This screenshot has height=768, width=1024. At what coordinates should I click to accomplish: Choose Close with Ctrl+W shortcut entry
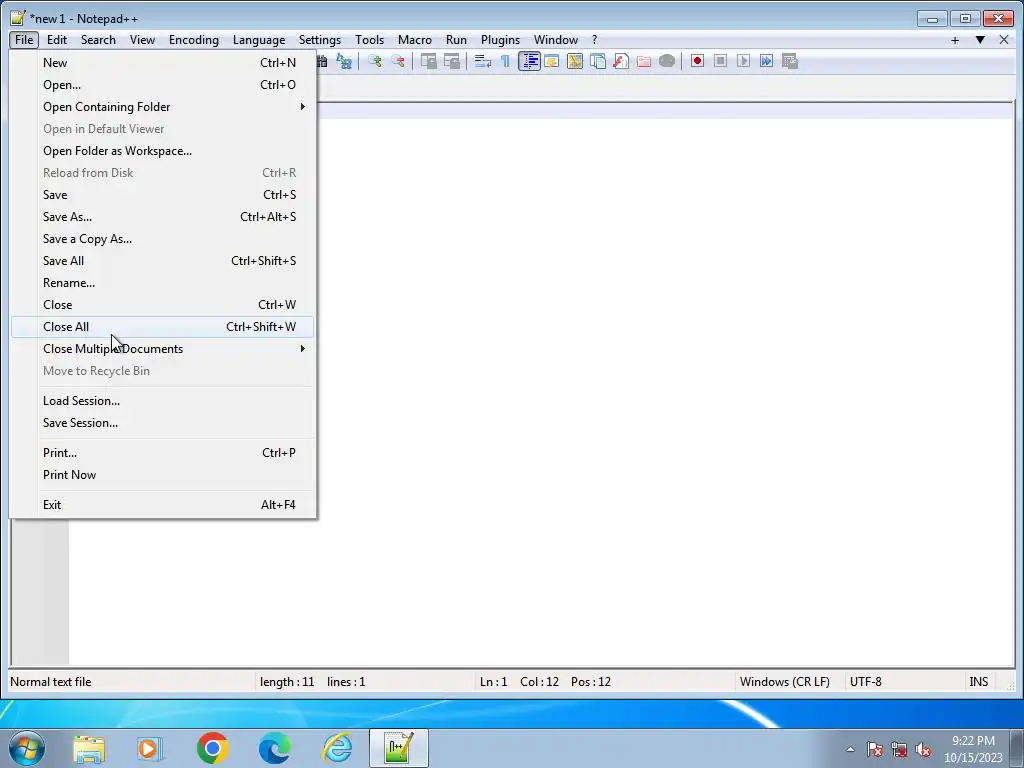click(x=163, y=305)
